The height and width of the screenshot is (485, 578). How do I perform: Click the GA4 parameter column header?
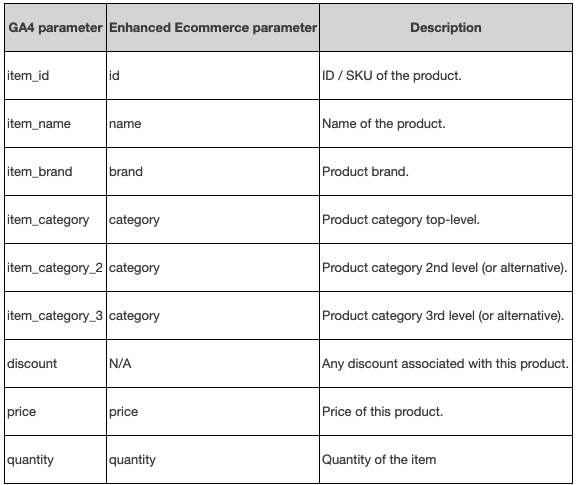[x=55, y=28]
